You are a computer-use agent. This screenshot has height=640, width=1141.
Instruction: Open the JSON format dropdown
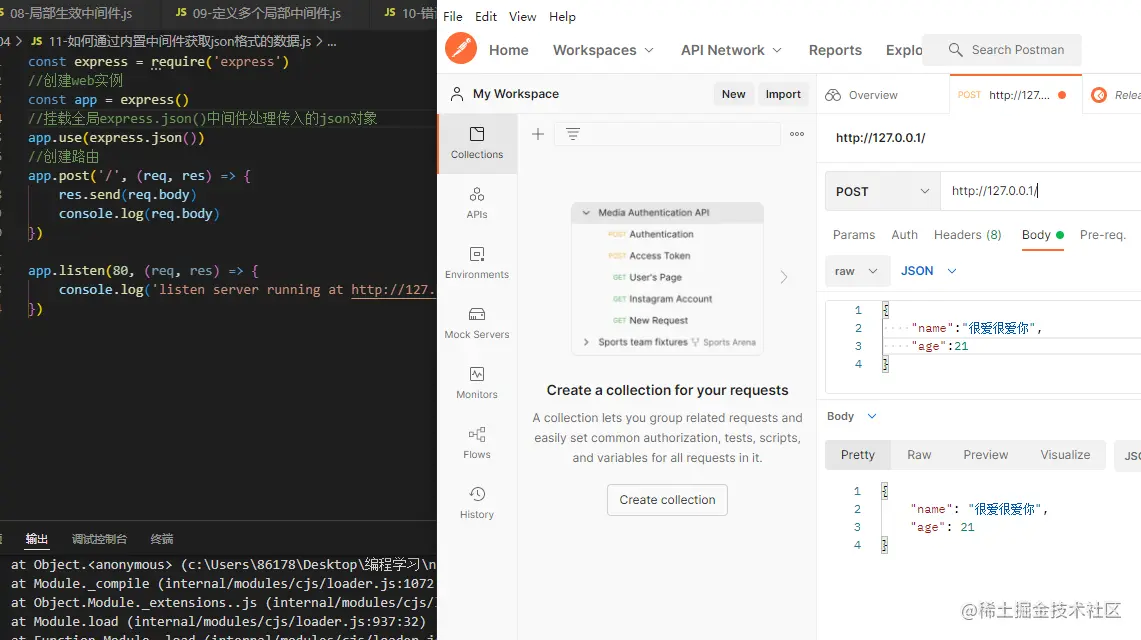[x=929, y=271]
